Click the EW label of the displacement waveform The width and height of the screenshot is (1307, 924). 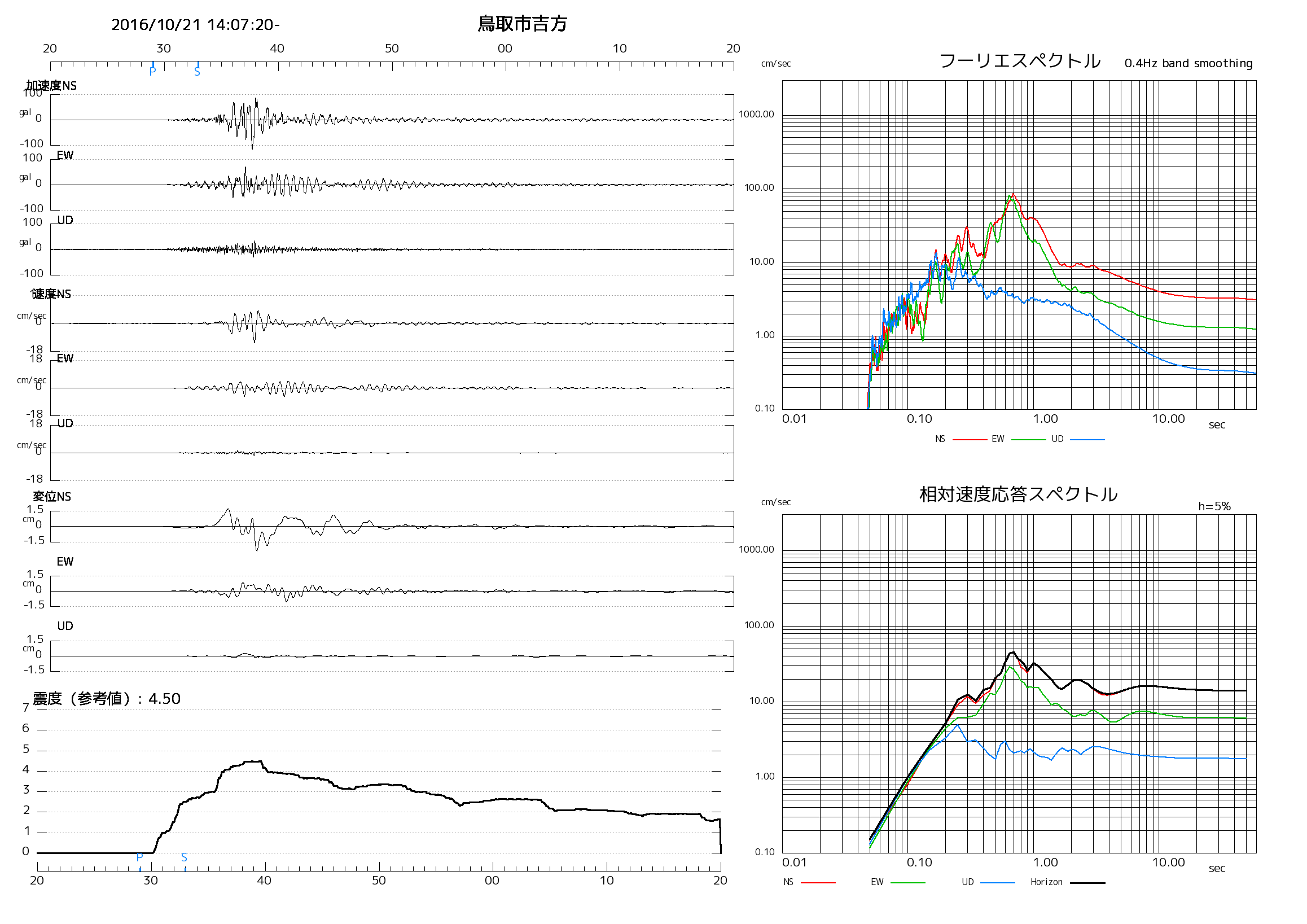[x=65, y=562]
